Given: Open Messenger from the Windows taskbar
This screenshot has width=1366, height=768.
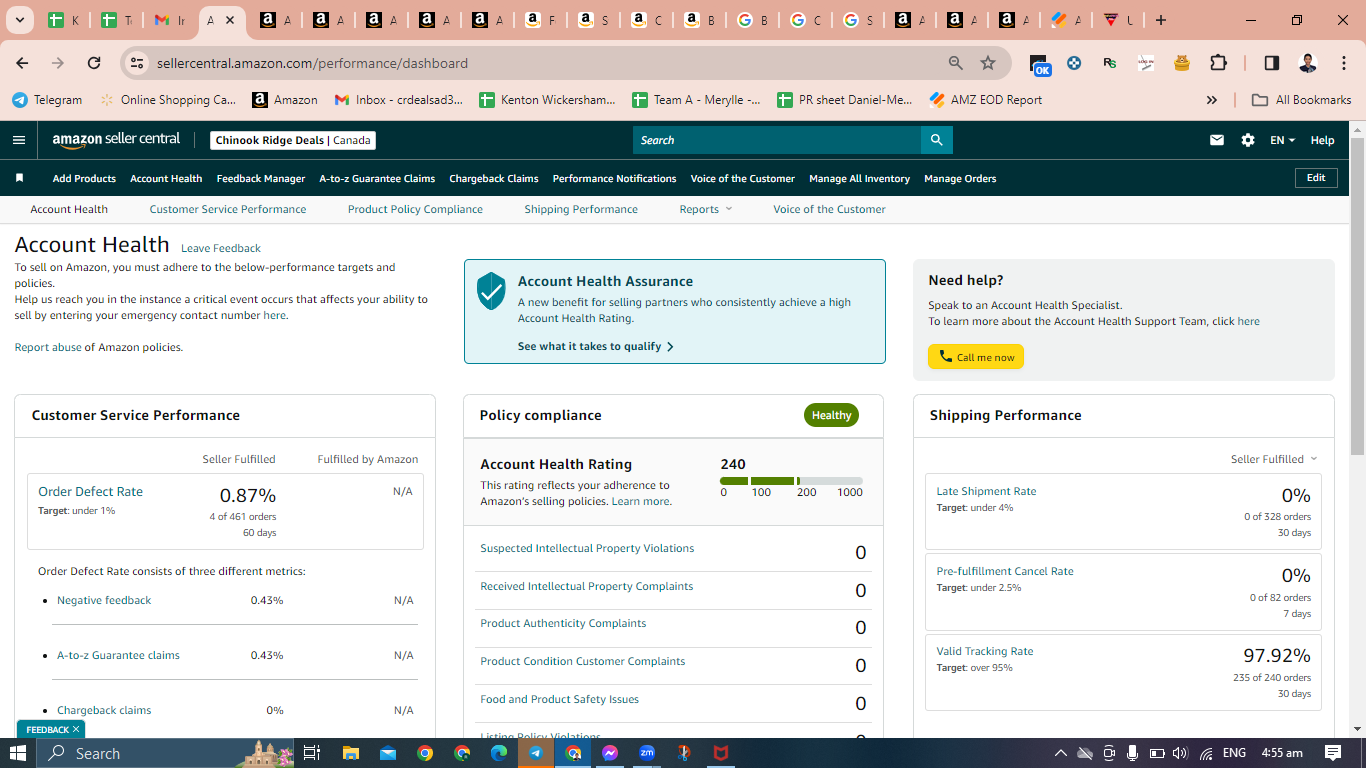Looking at the screenshot, I should [610, 753].
